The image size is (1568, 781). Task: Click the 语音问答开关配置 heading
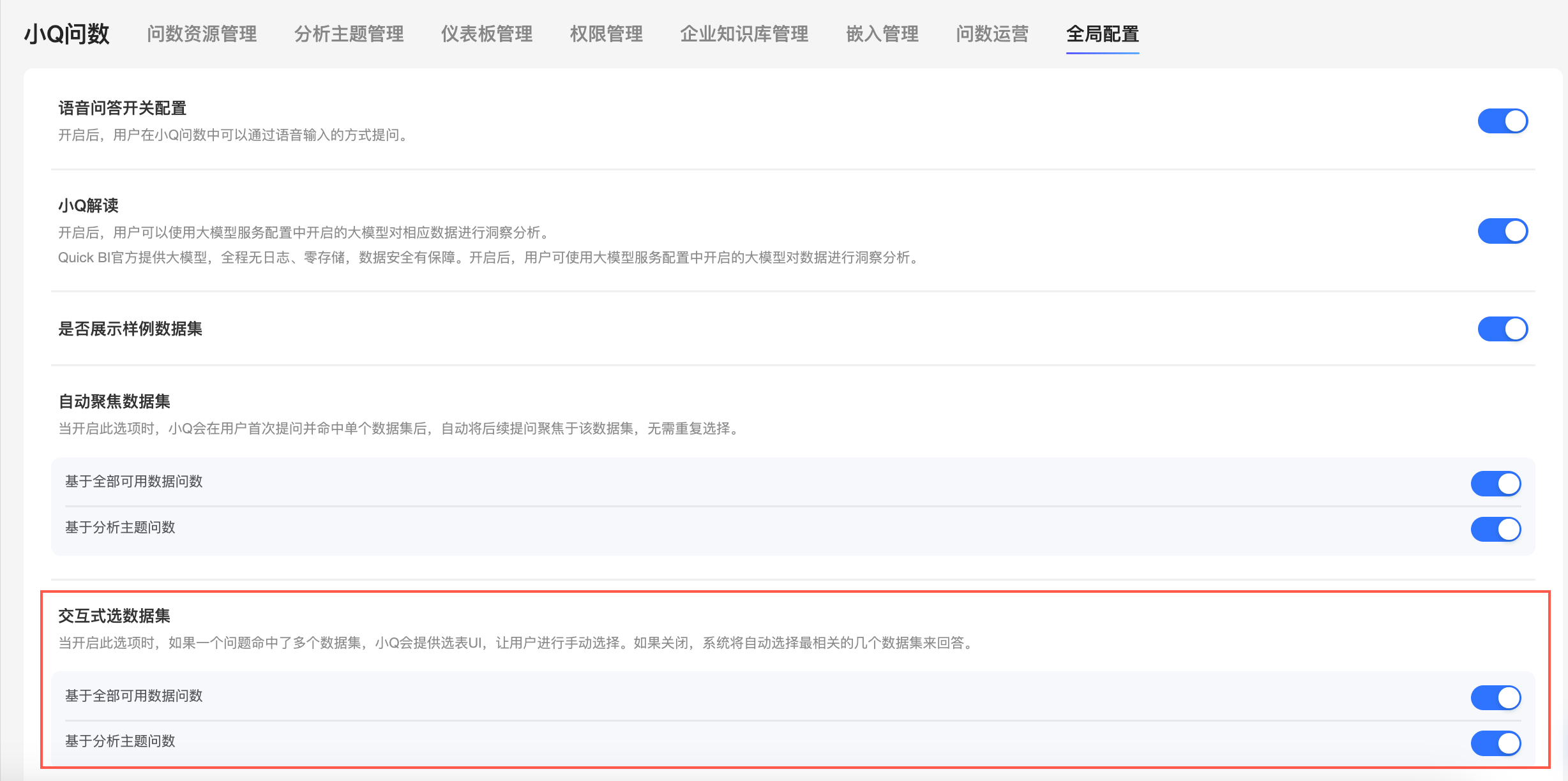click(x=122, y=108)
